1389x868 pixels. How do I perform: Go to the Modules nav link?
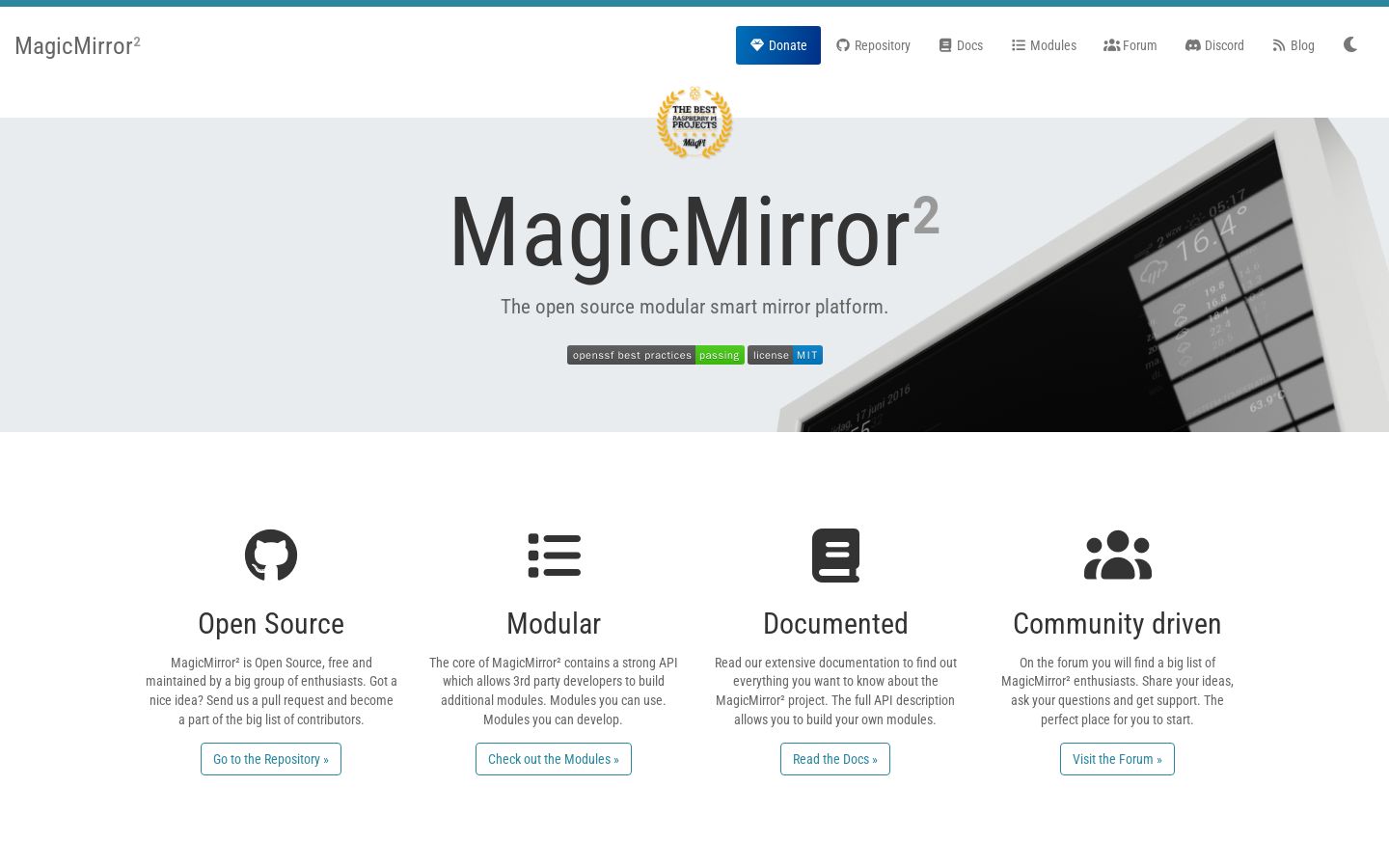pyautogui.click(x=1044, y=45)
